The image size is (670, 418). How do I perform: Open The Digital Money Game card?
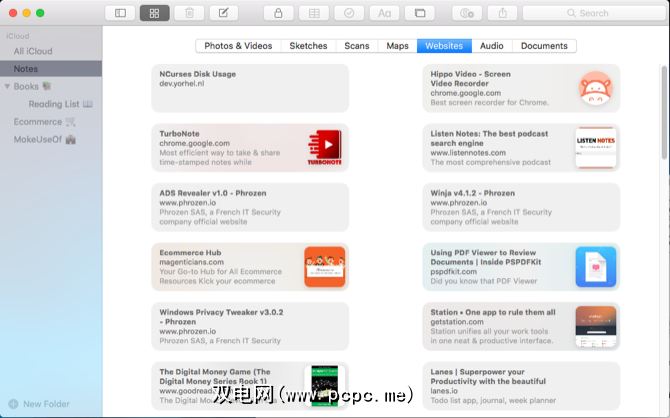coord(250,386)
